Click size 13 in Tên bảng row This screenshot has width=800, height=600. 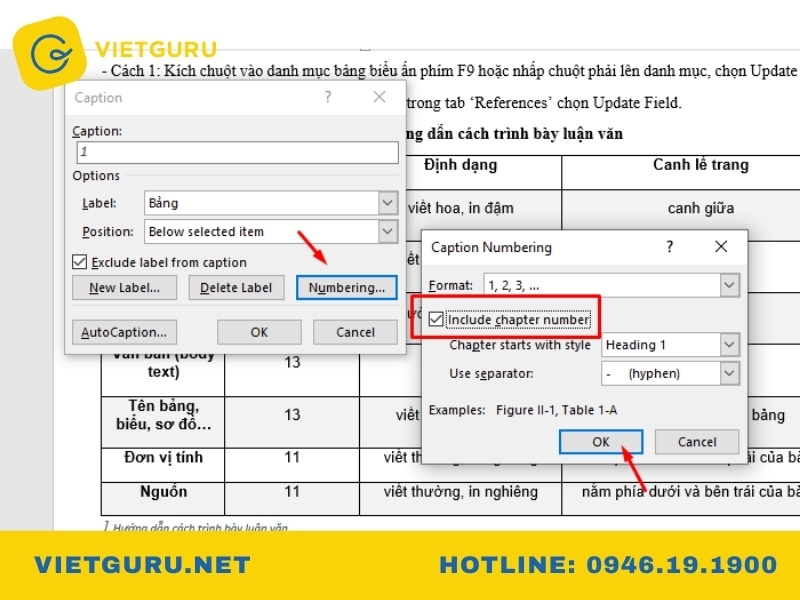[292, 415]
